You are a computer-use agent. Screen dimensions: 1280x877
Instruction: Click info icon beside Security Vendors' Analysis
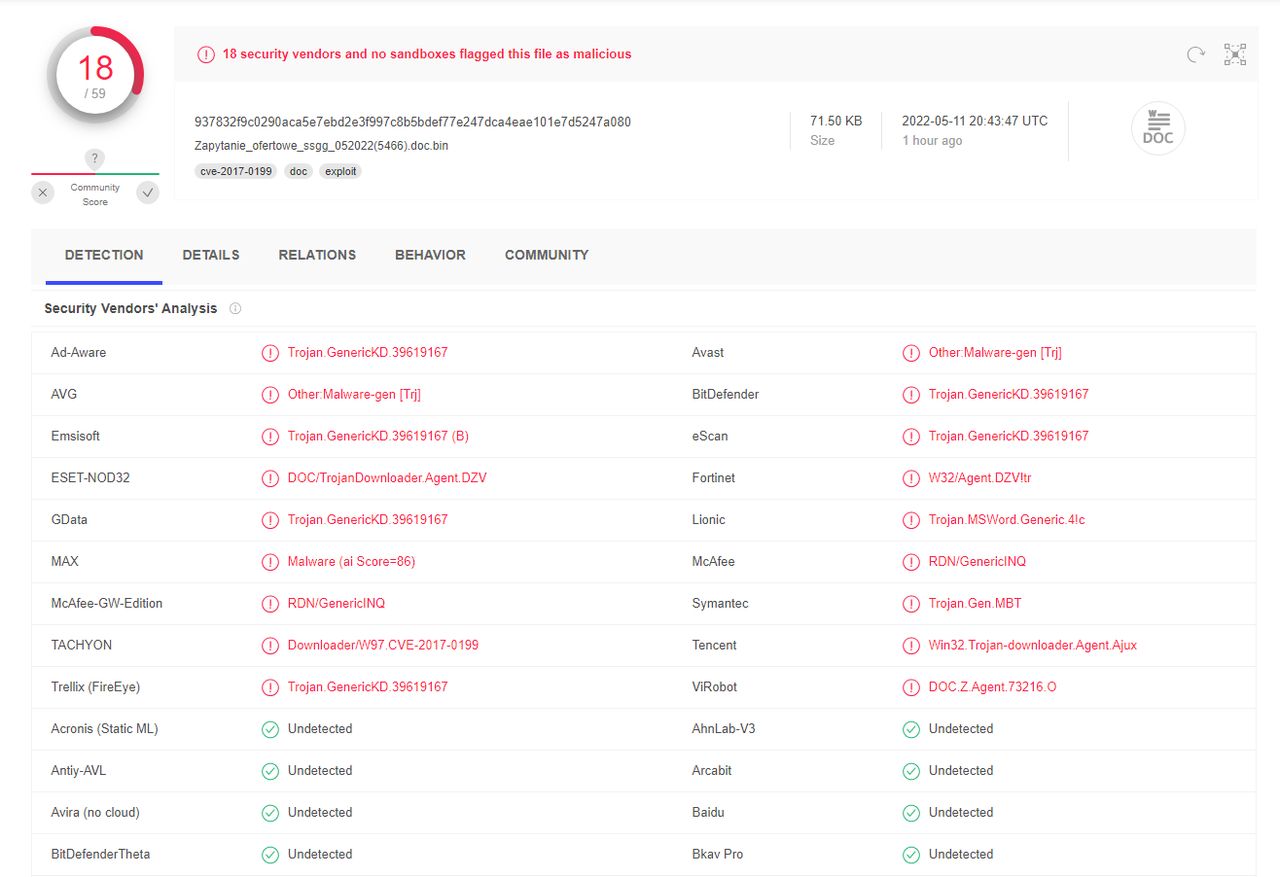coord(235,309)
